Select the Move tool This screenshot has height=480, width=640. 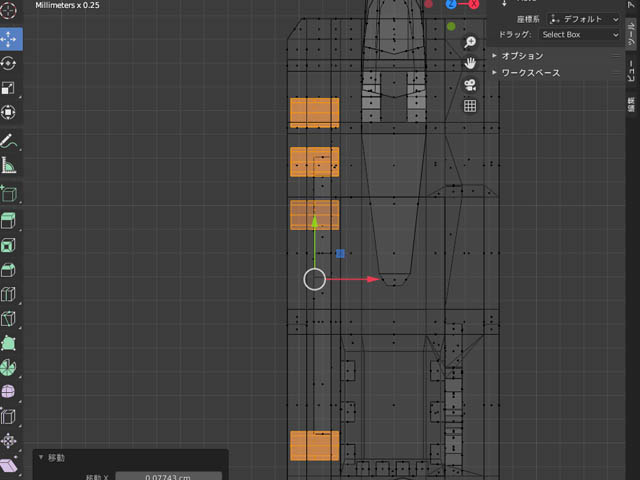pyautogui.click(x=9, y=39)
